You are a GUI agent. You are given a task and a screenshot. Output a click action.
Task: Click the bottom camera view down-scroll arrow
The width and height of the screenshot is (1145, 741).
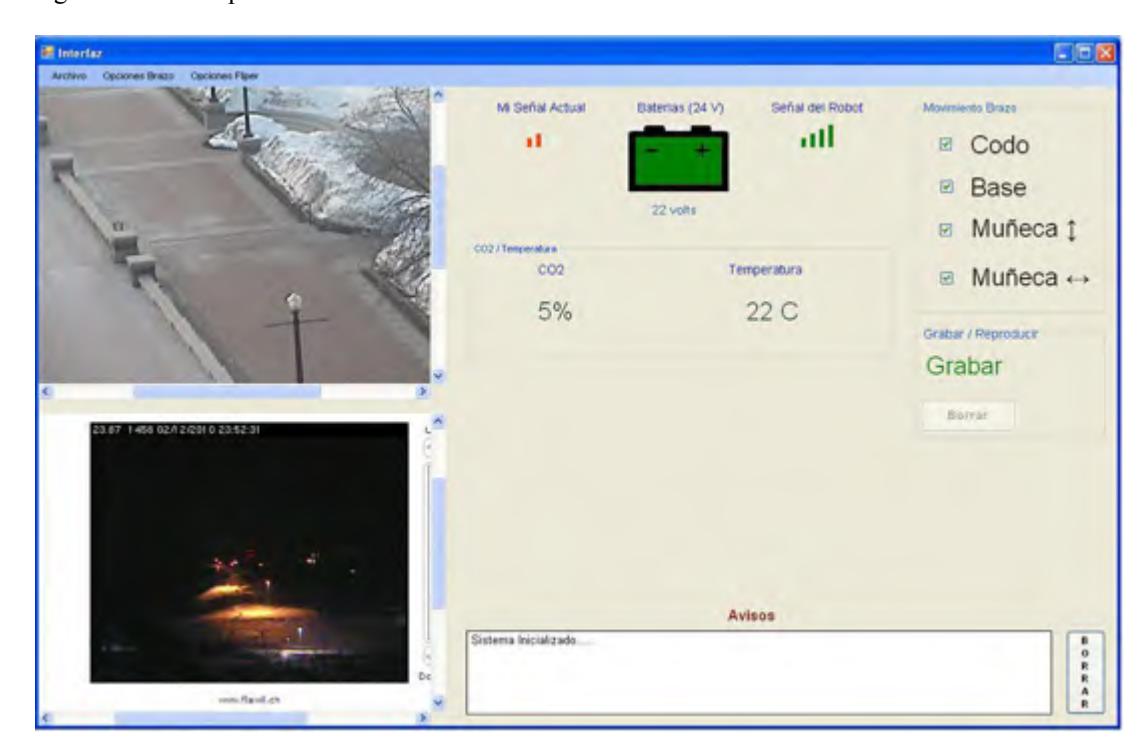pos(438,702)
